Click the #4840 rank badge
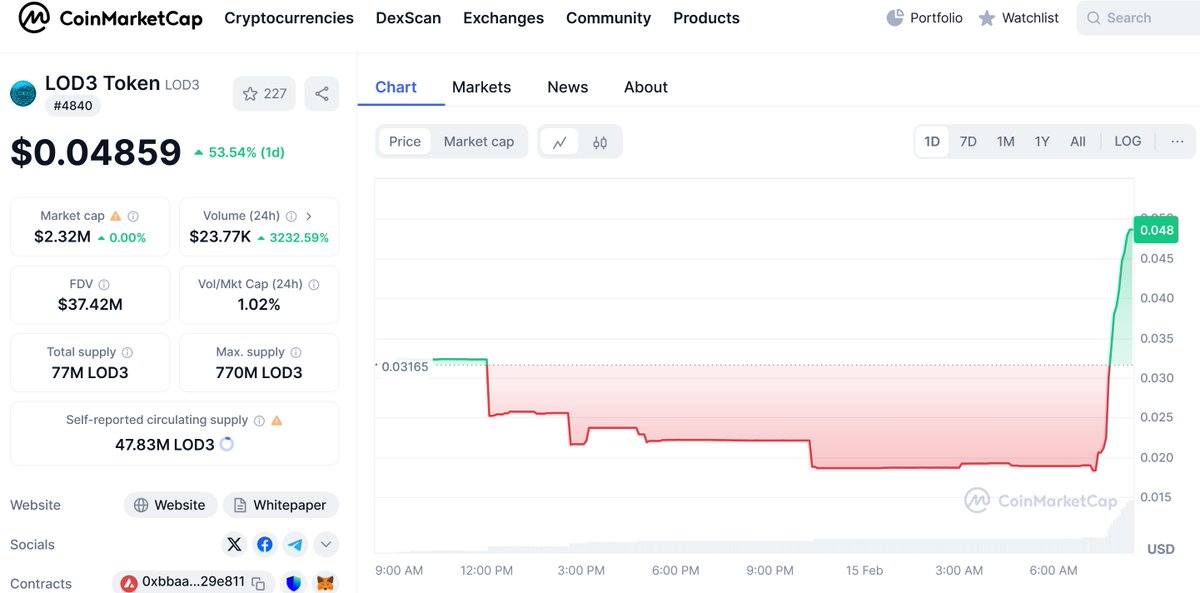Viewport: 1200px width, 593px height. tap(72, 106)
